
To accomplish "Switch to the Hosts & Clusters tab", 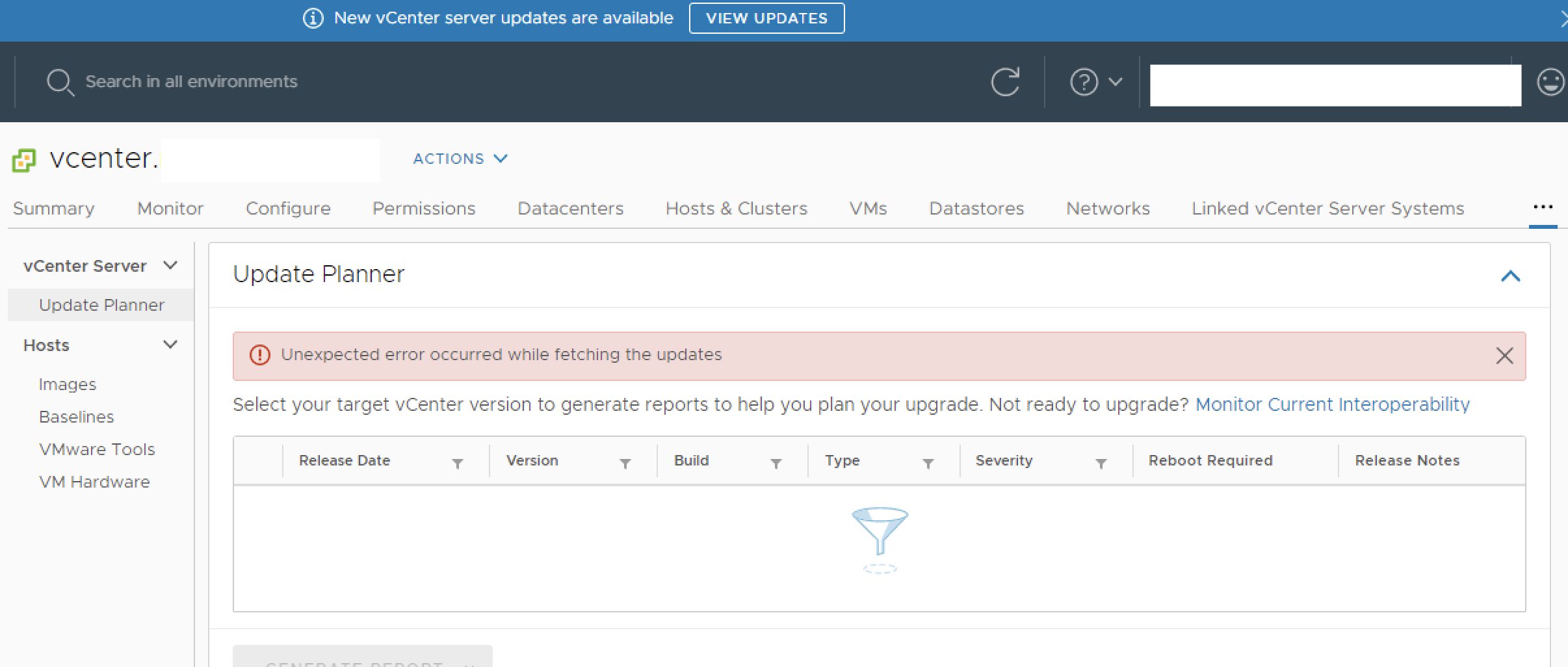I will coord(737,209).
